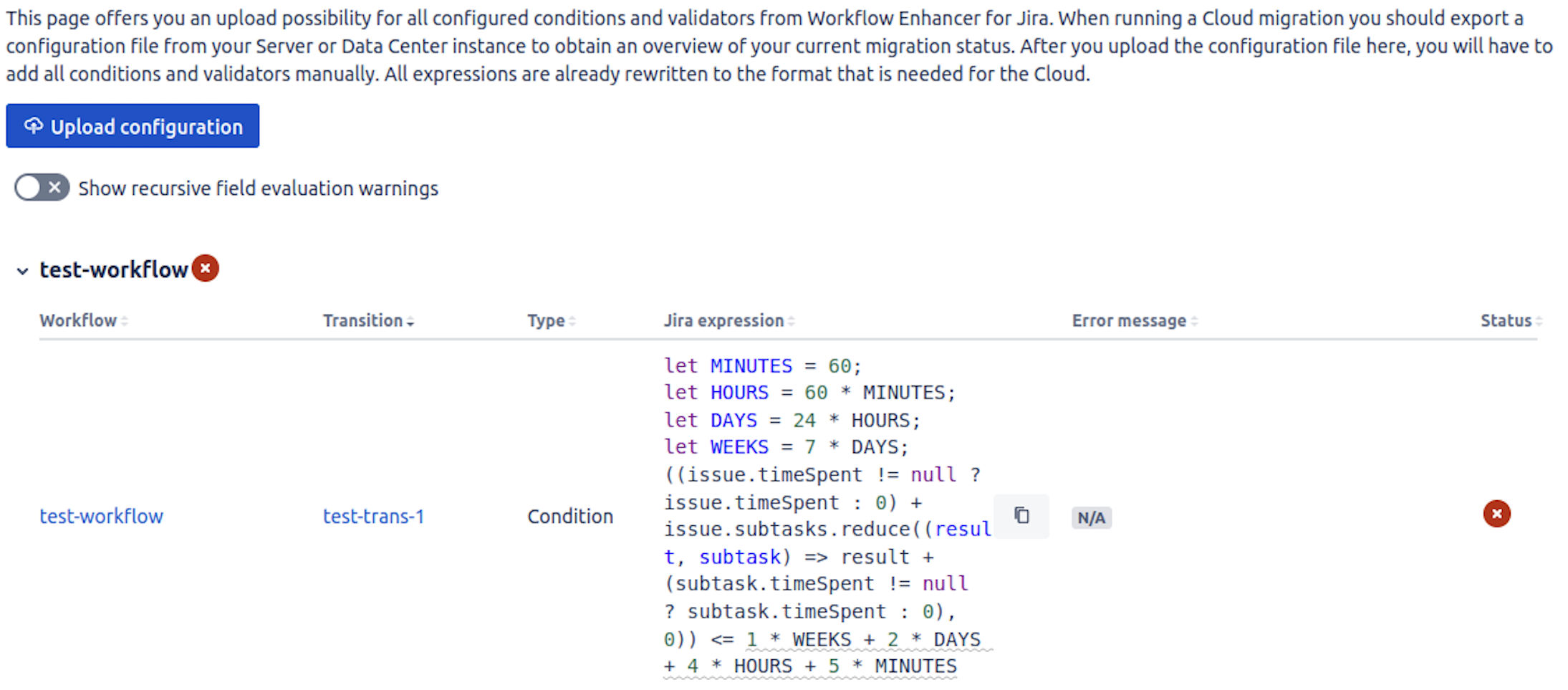Copy the Jira expression to clipboard
This screenshot has width=1568, height=690.
point(1021,515)
